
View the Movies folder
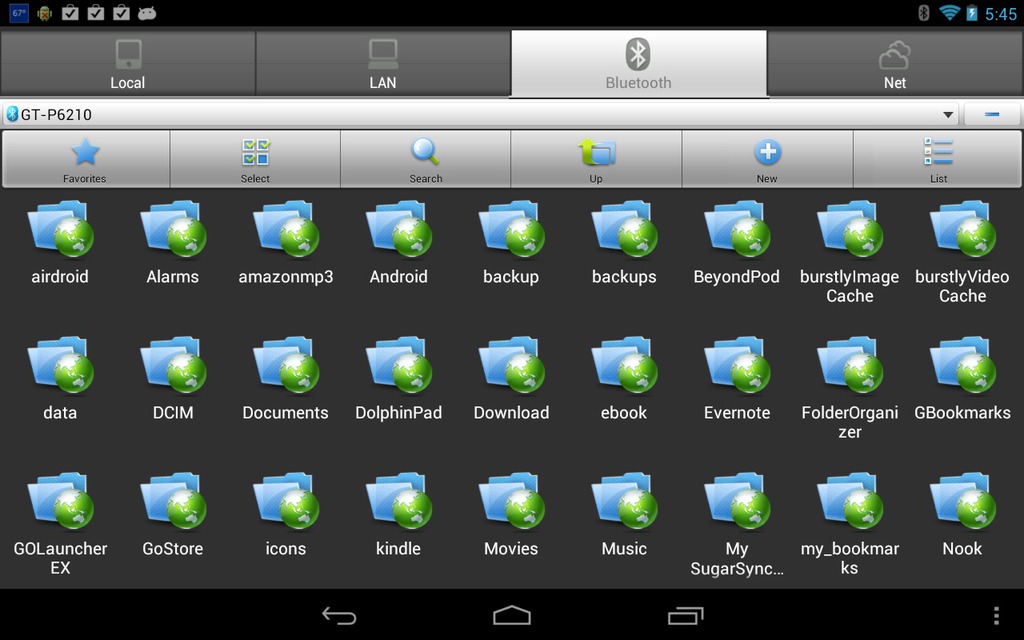(x=511, y=515)
